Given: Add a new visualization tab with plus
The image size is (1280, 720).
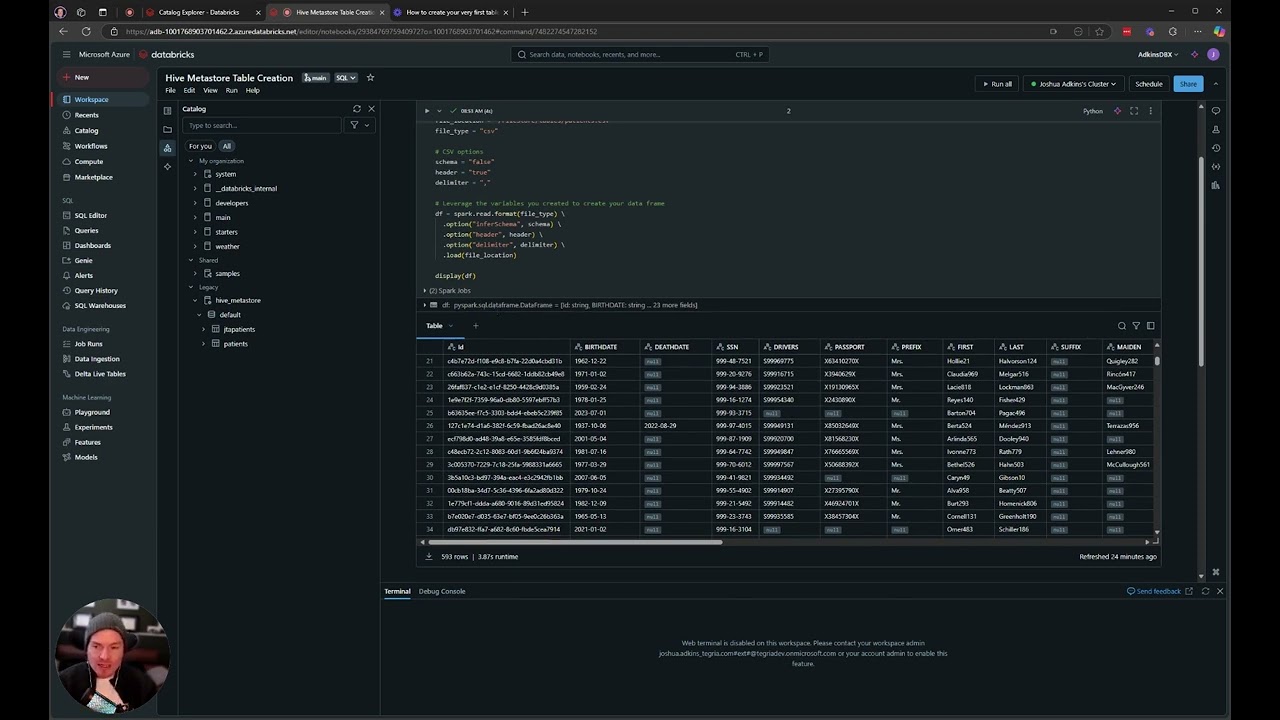Looking at the screenshot, I should coord(475,326).
